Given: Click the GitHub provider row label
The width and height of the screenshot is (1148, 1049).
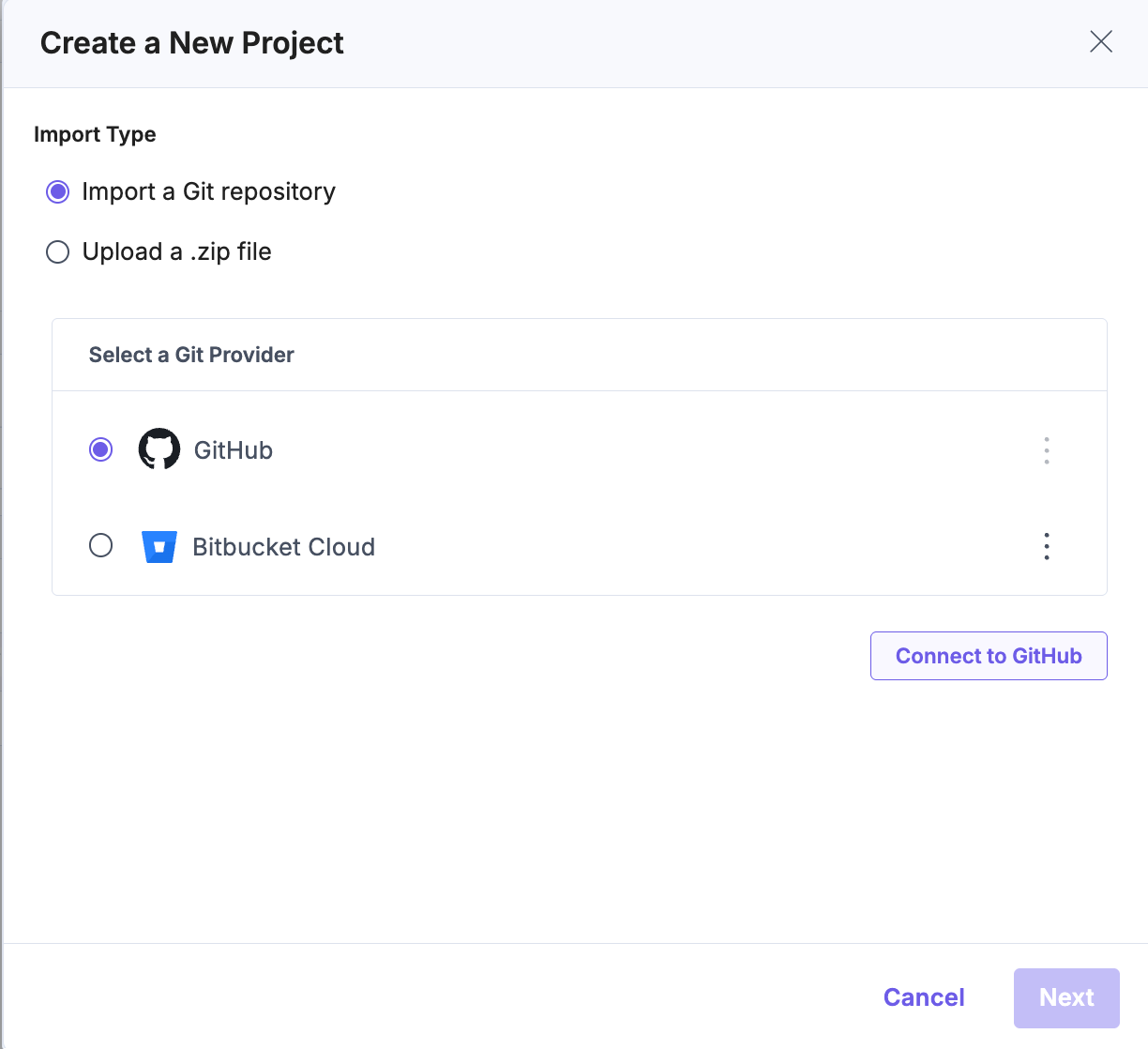Looking at the screenshot, I should coord(233,450).
